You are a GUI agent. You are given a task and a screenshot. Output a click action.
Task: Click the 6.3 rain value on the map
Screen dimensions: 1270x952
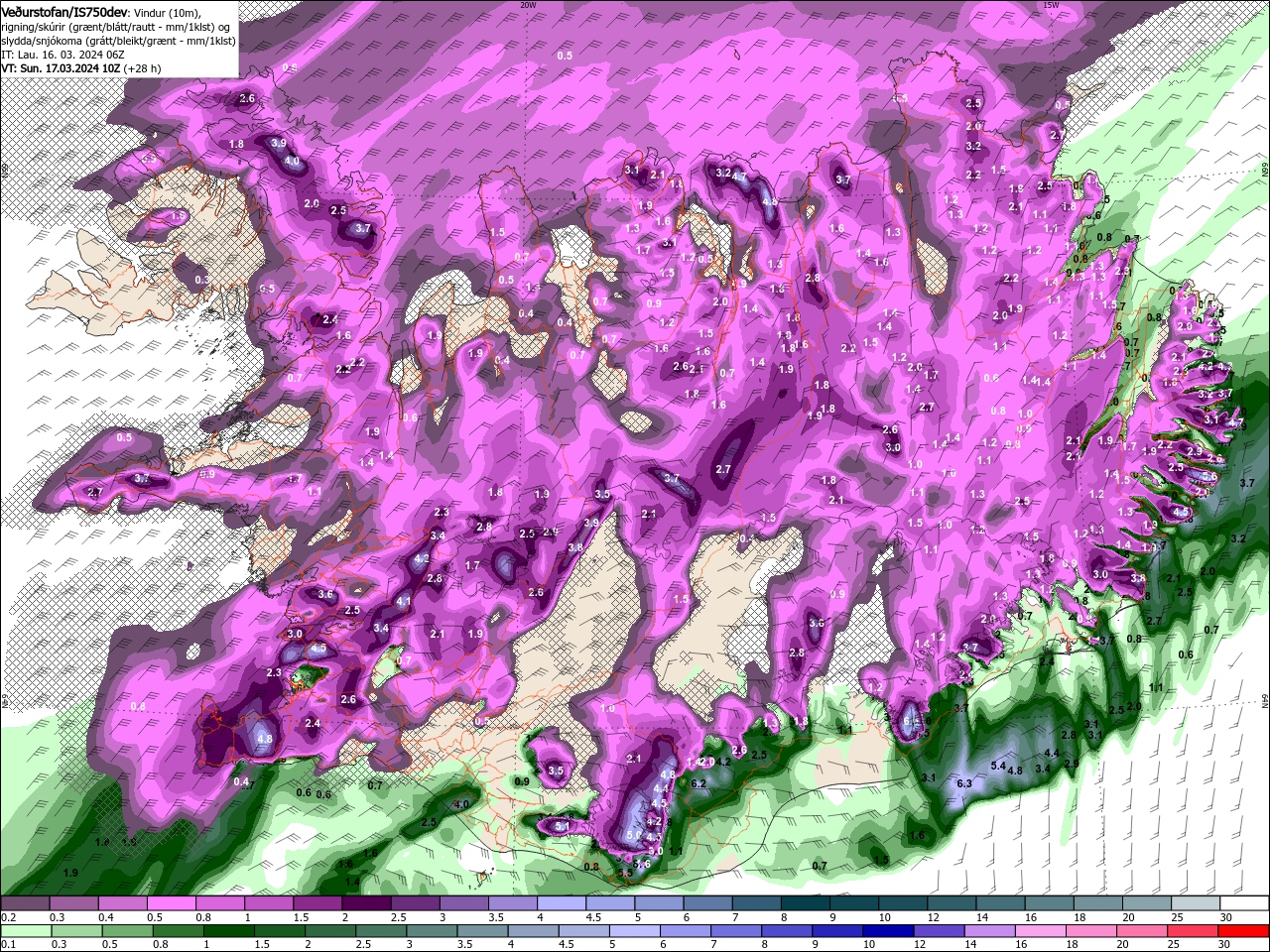point(963,783)
